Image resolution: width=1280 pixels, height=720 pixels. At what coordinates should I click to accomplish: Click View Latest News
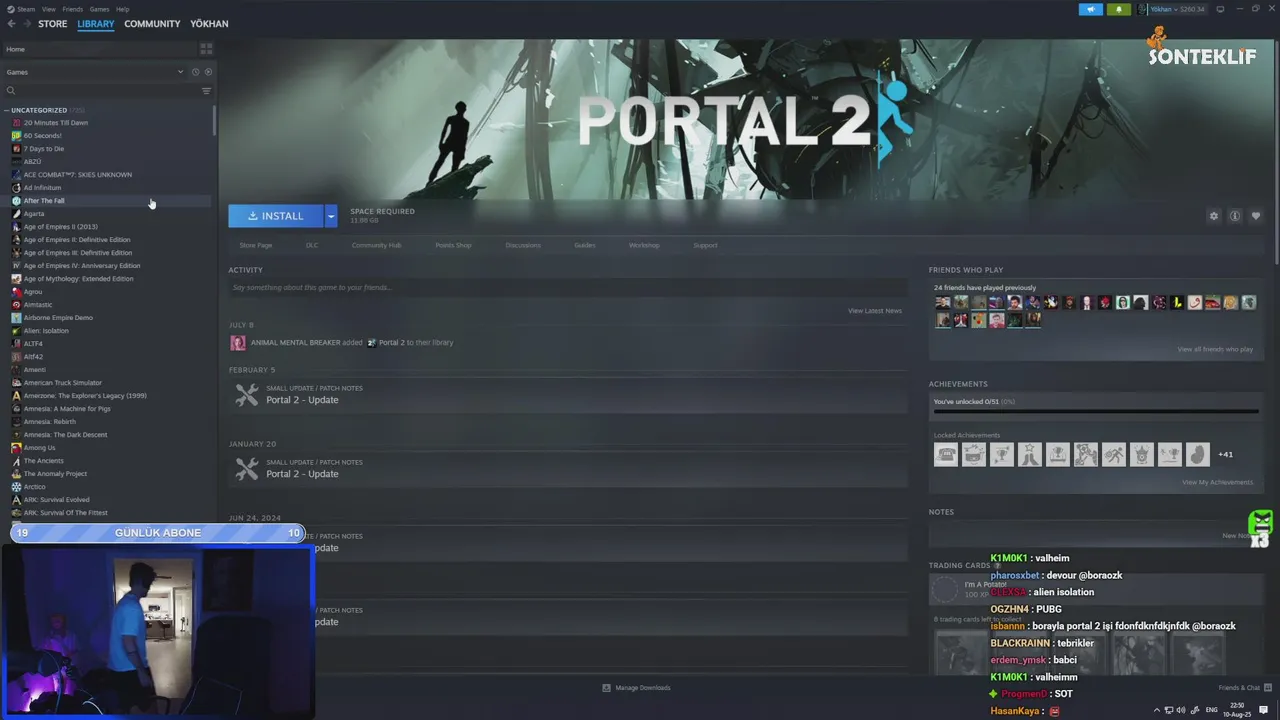[875, 311]
